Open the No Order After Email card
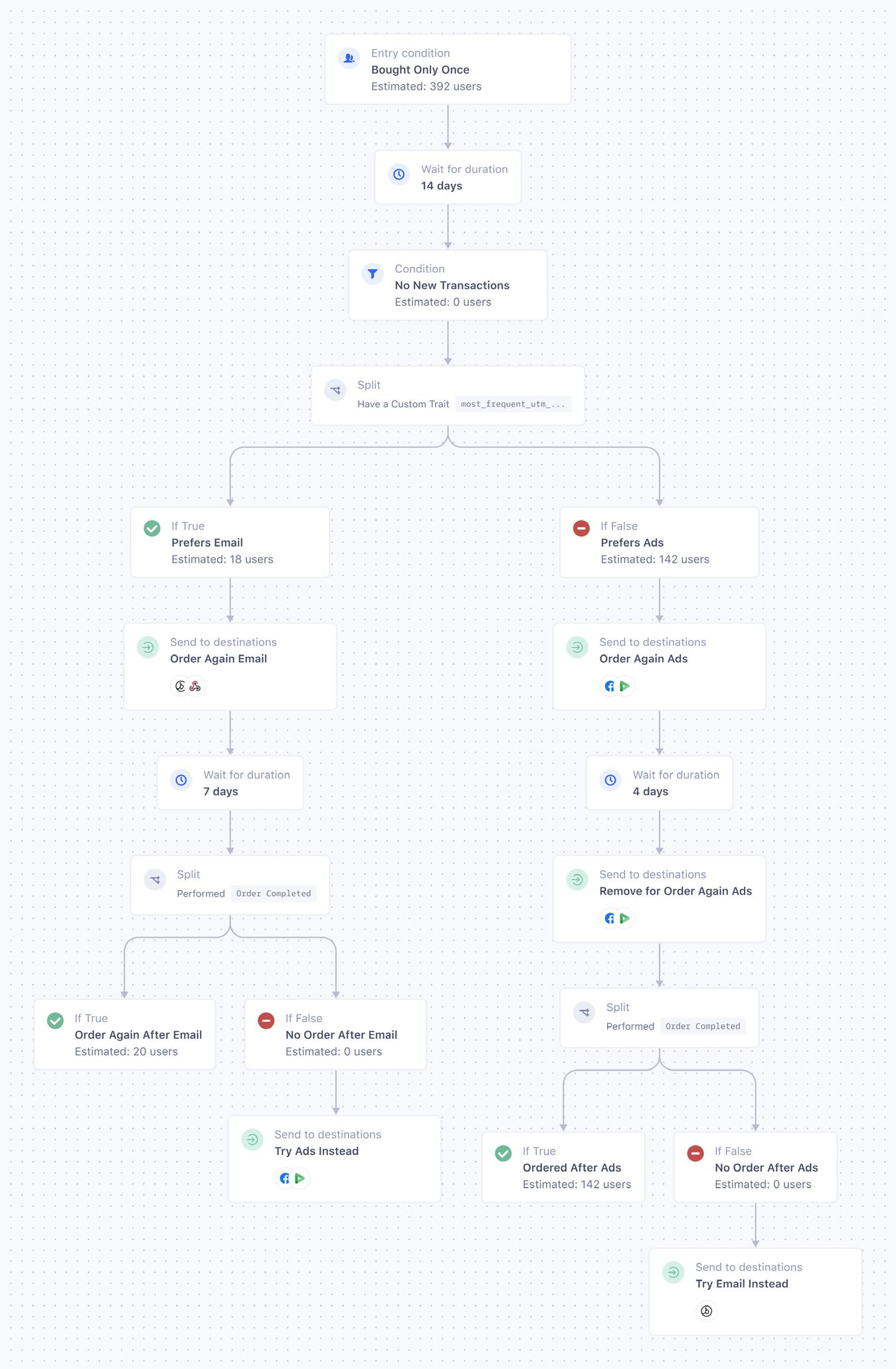The height and width of the screenshot is (1369, 896). 335,1034
